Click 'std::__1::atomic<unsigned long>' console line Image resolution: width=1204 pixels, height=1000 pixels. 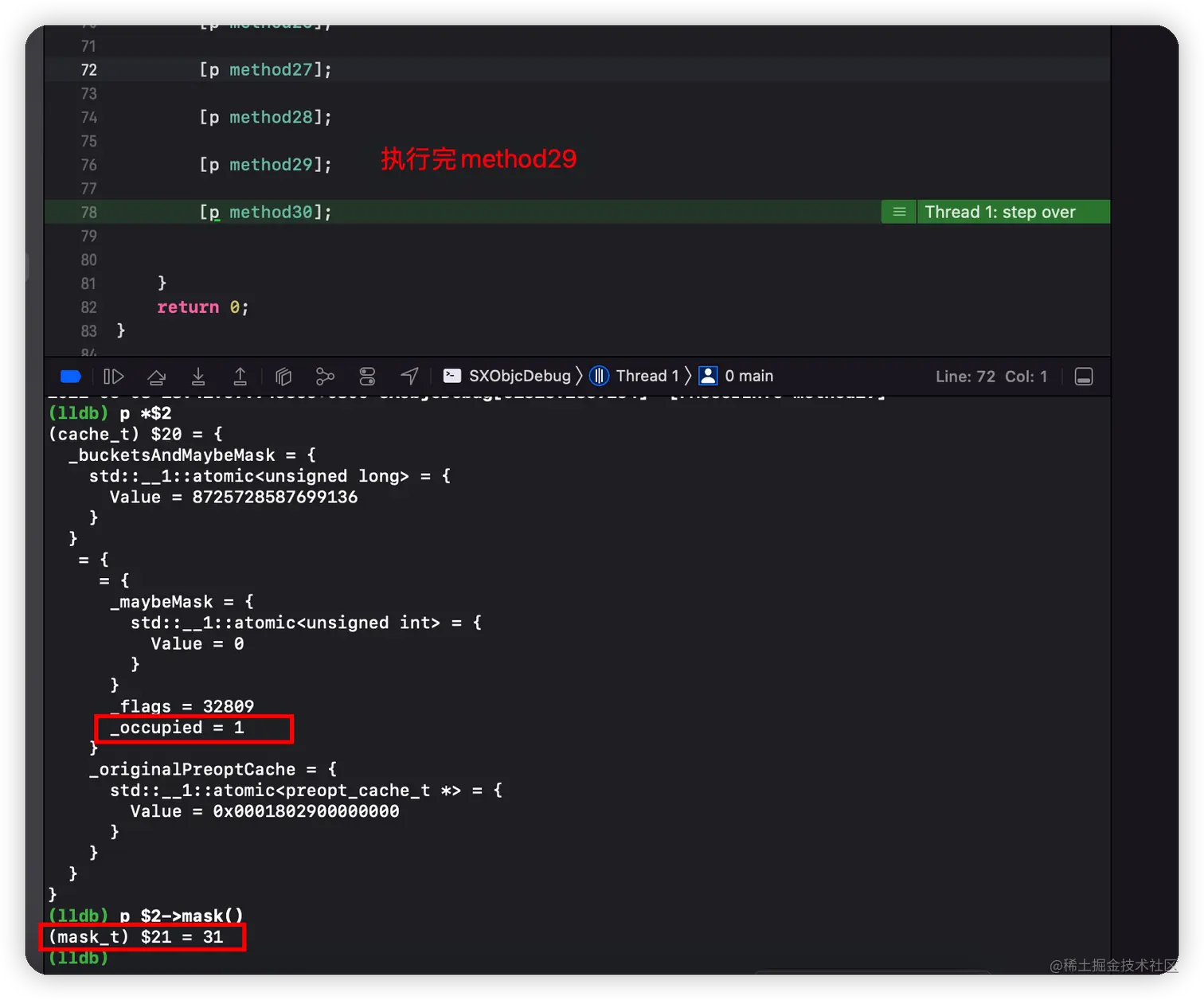[270, 476]
